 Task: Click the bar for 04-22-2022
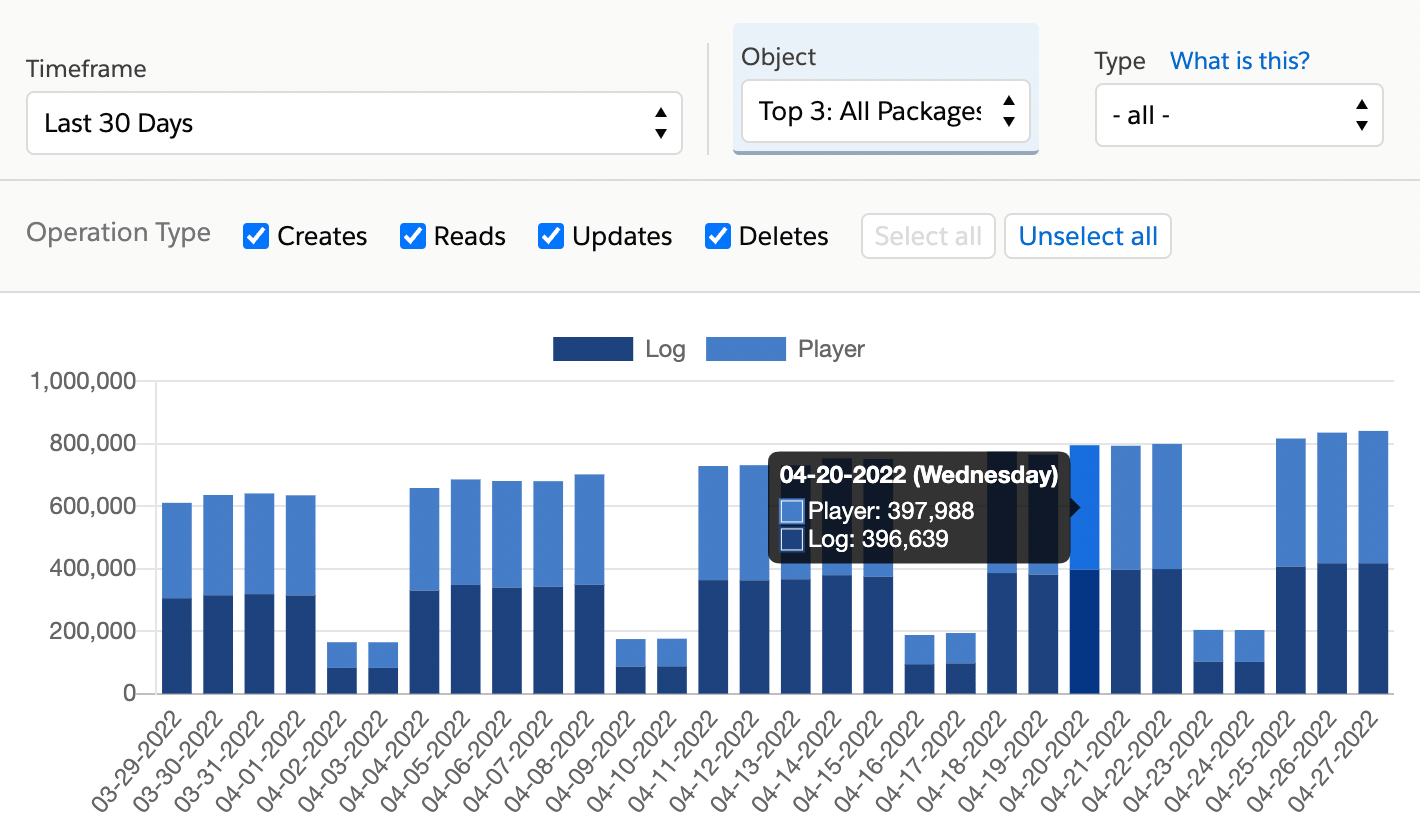[1167, 569]
